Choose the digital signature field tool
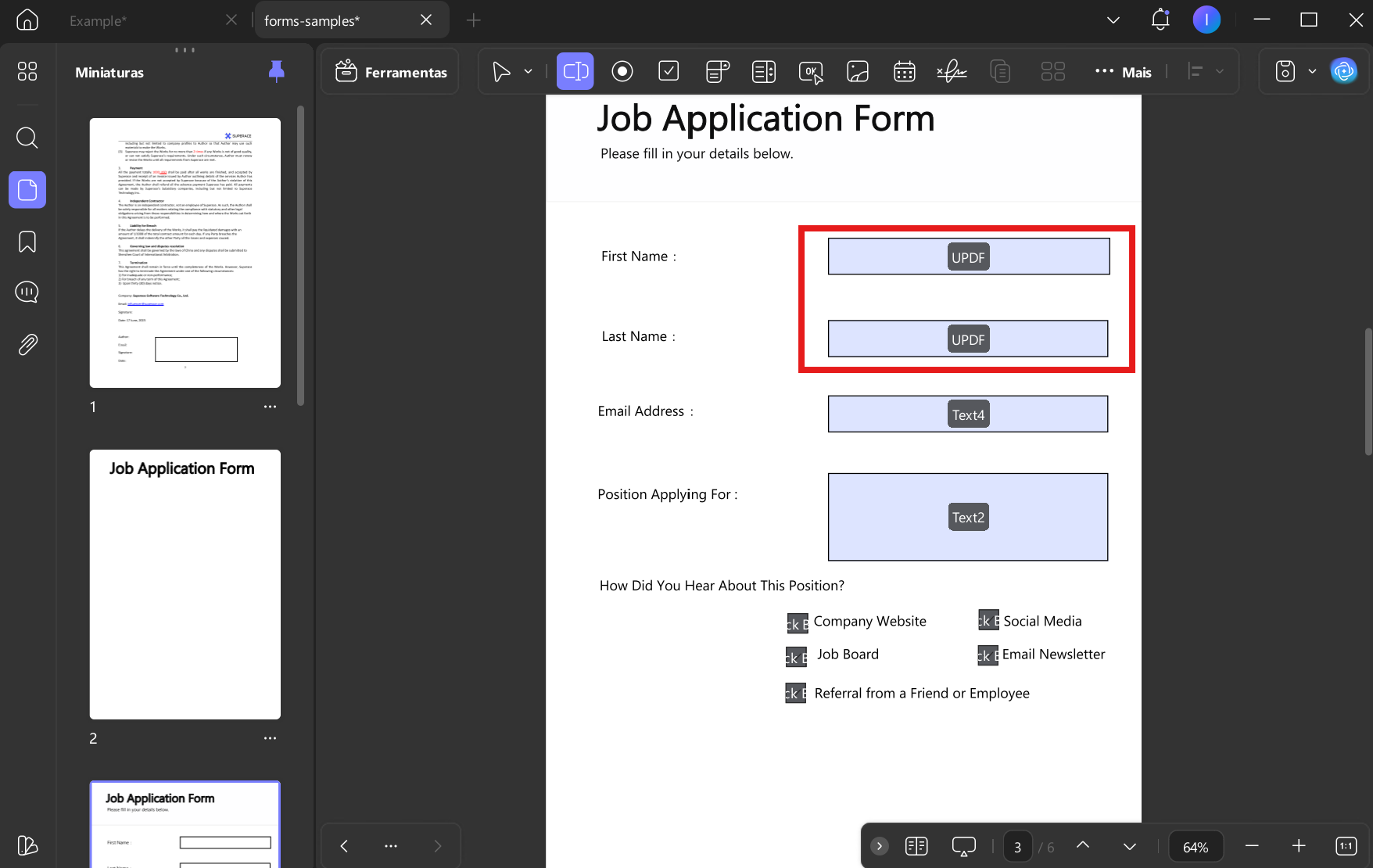The image size is (1373, 868). pos(952,72)
